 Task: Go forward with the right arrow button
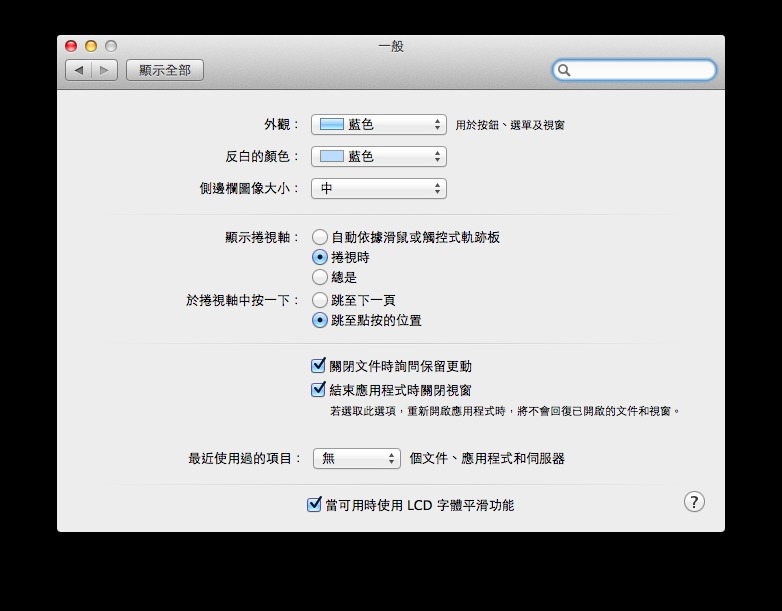(104, 70)
